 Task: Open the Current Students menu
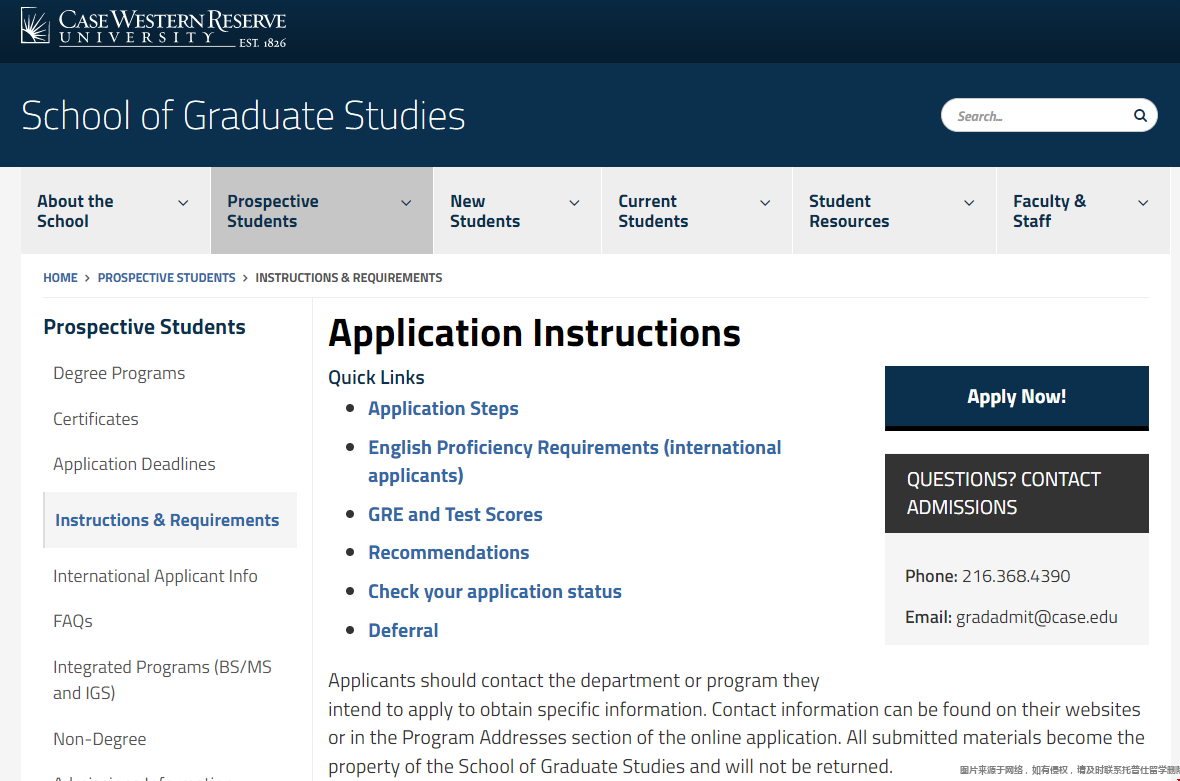(x=697, y=211)
